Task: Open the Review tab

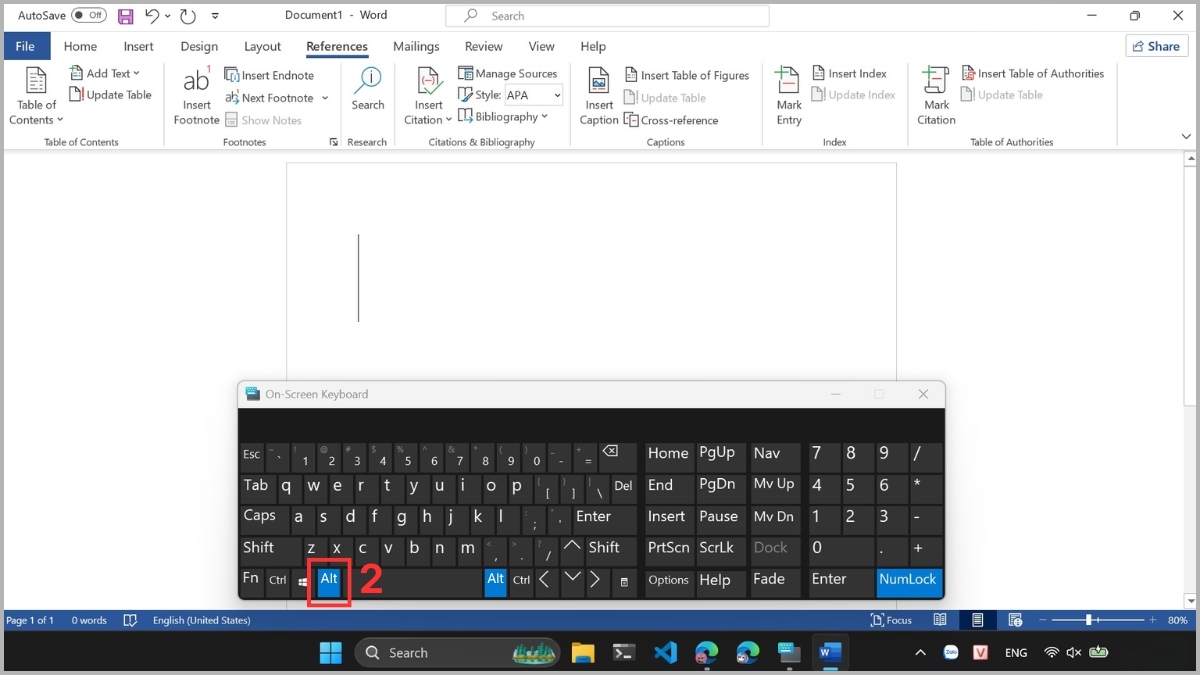Action: [484, 46]
